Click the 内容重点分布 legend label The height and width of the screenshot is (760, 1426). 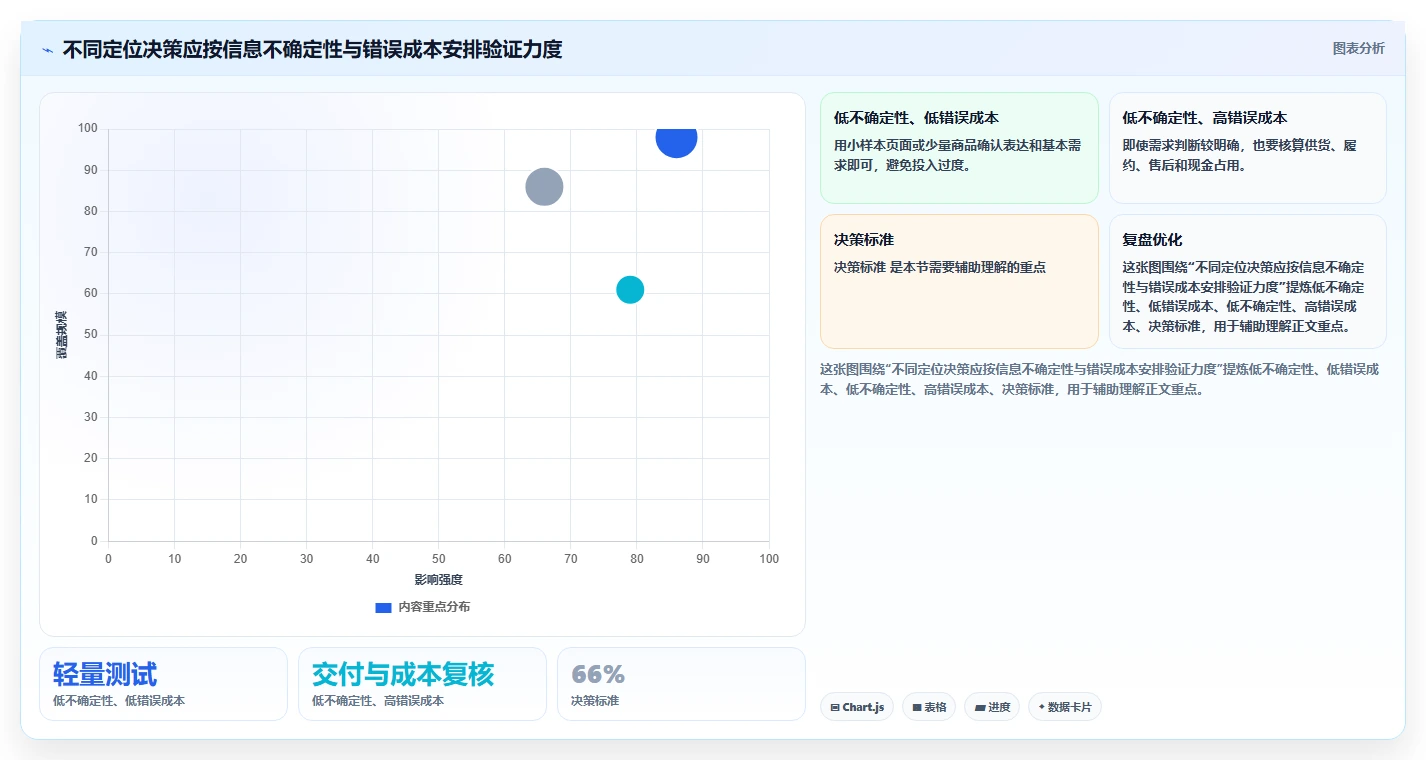(434, 607)
